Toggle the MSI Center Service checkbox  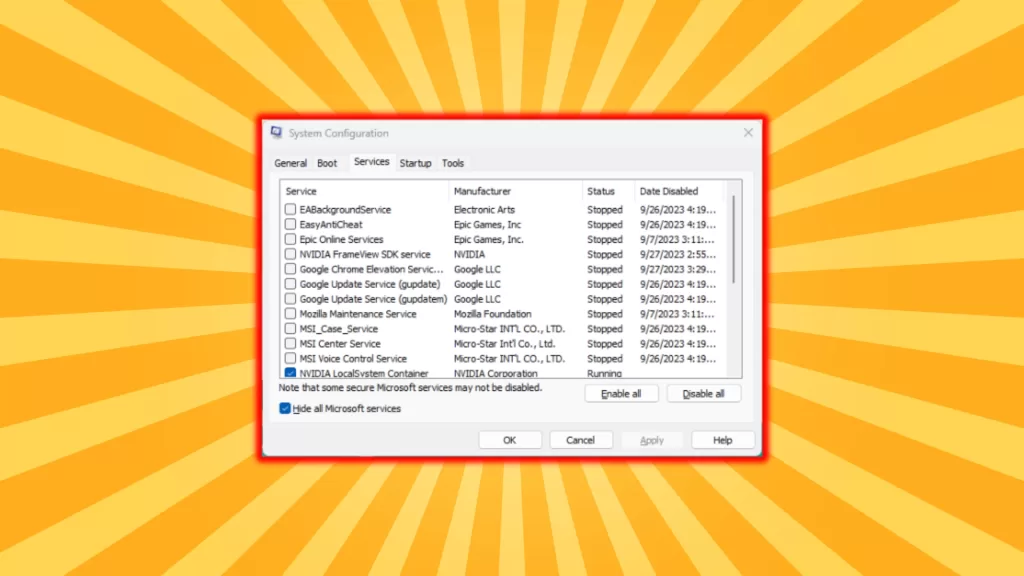tap(291, 344)
